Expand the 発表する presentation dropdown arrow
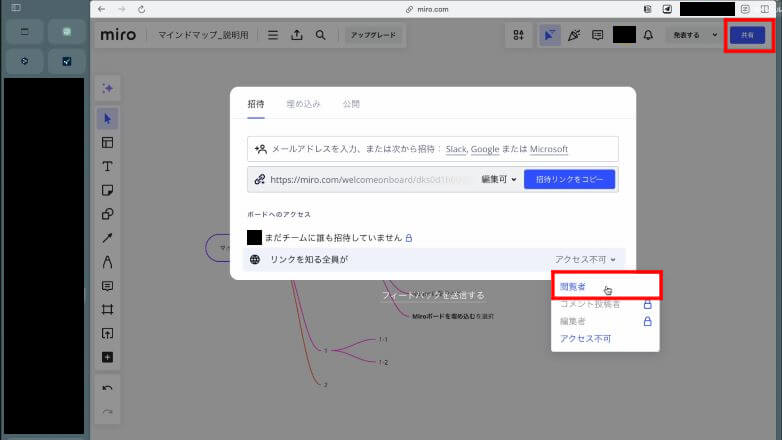 pyautogui.click(x=715, y=35)
